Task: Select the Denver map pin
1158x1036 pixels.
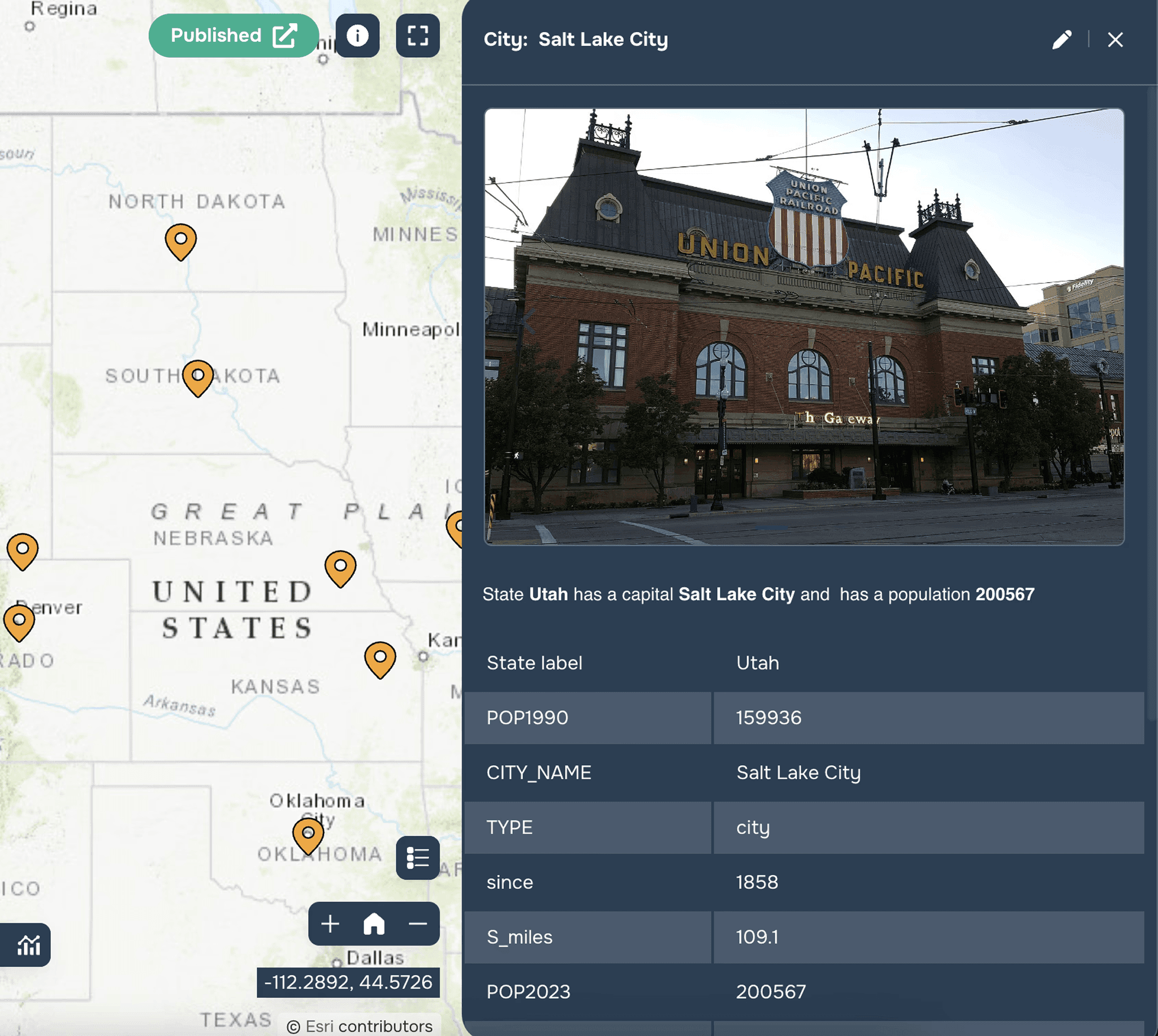Action: pyautogui.click(x=19, y=621)
